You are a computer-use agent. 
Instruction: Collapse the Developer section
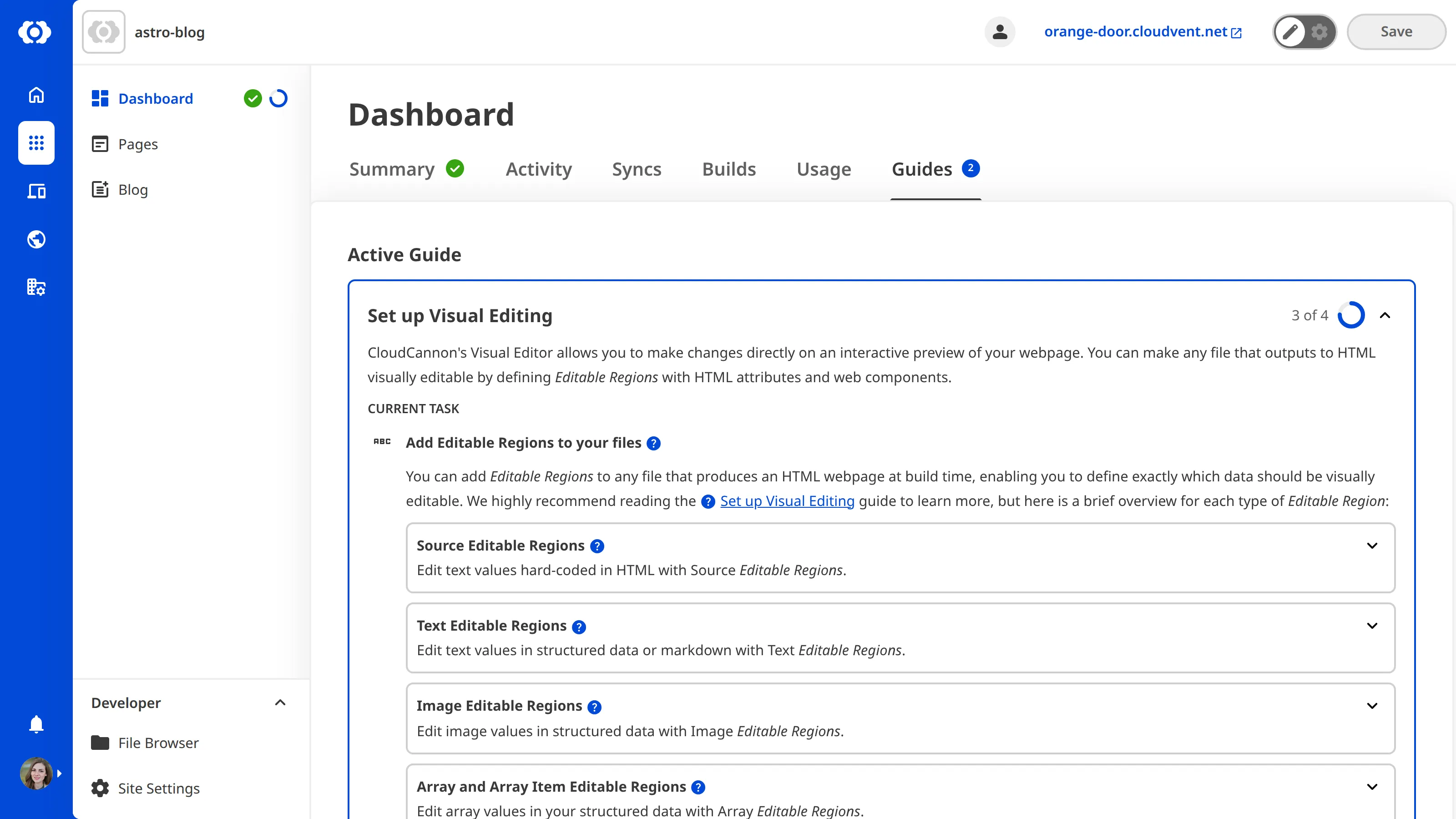pos(280,703)
